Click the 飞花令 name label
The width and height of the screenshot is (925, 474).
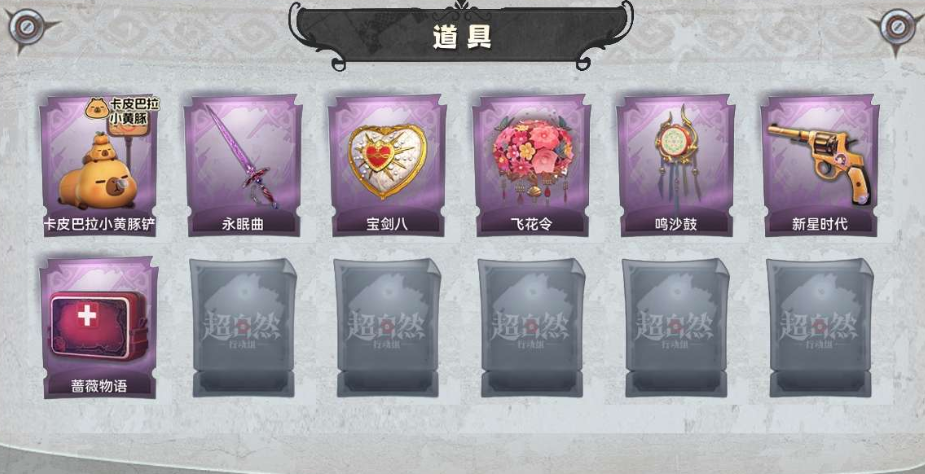point(531,224)
